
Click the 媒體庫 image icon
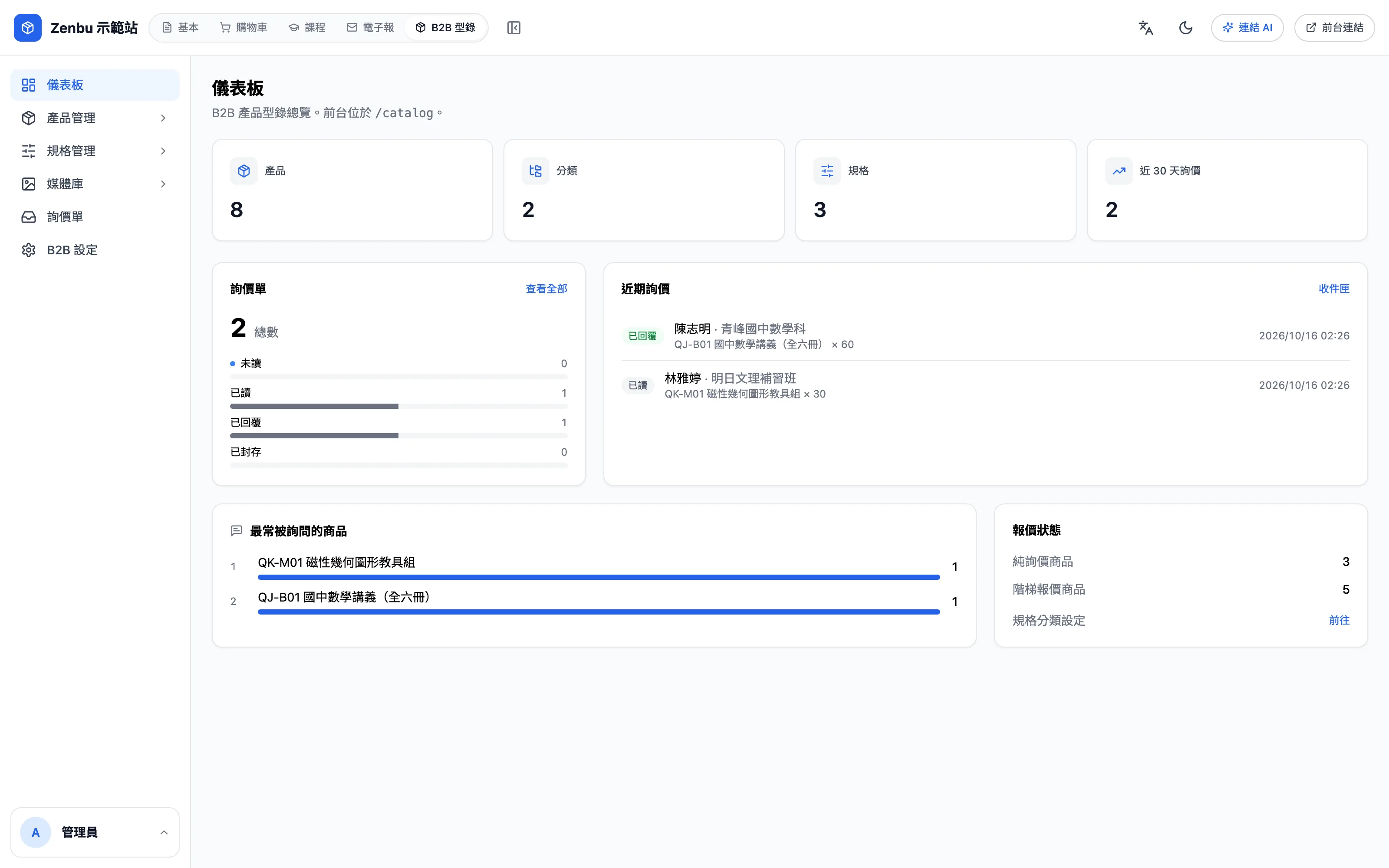coord(29,184)
